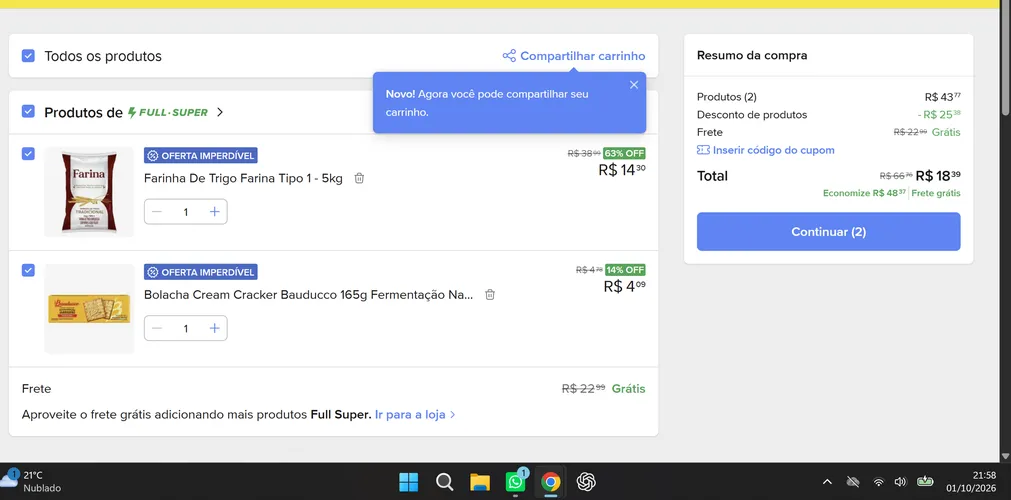Open Farinha De Trigo Farina product title
1011x500 pixels.
coord(243,178)
